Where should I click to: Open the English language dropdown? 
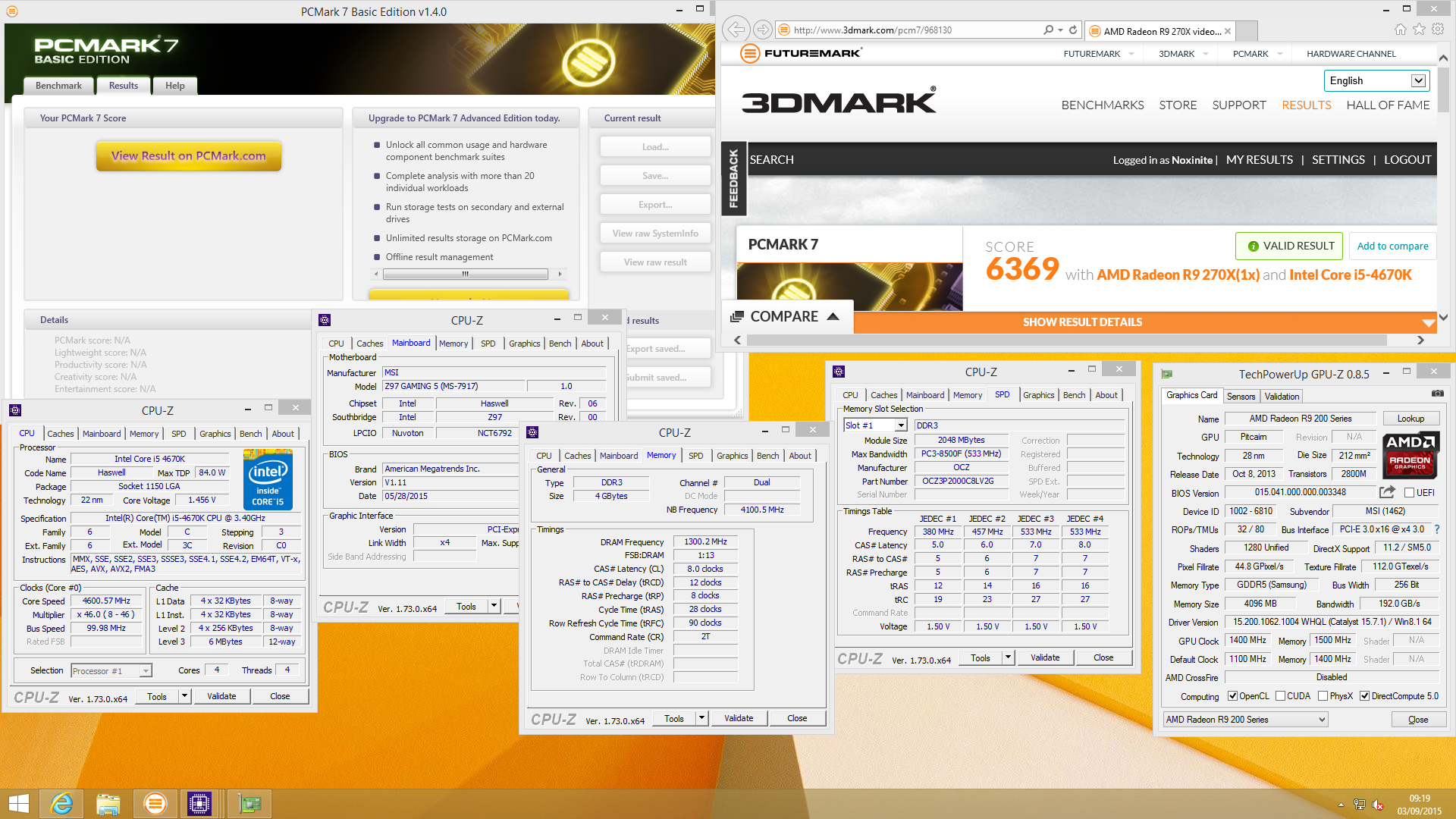click(x=1376, y=80)
